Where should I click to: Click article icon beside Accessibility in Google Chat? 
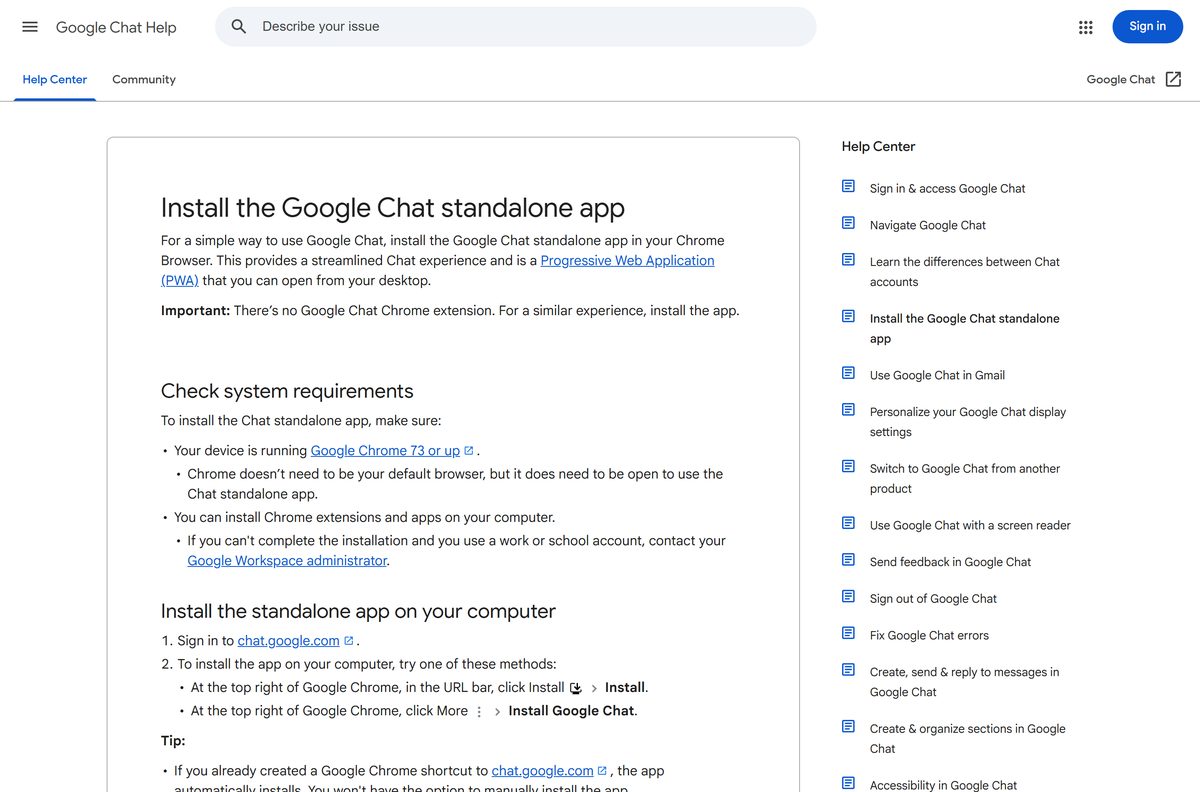pos(848,783)
